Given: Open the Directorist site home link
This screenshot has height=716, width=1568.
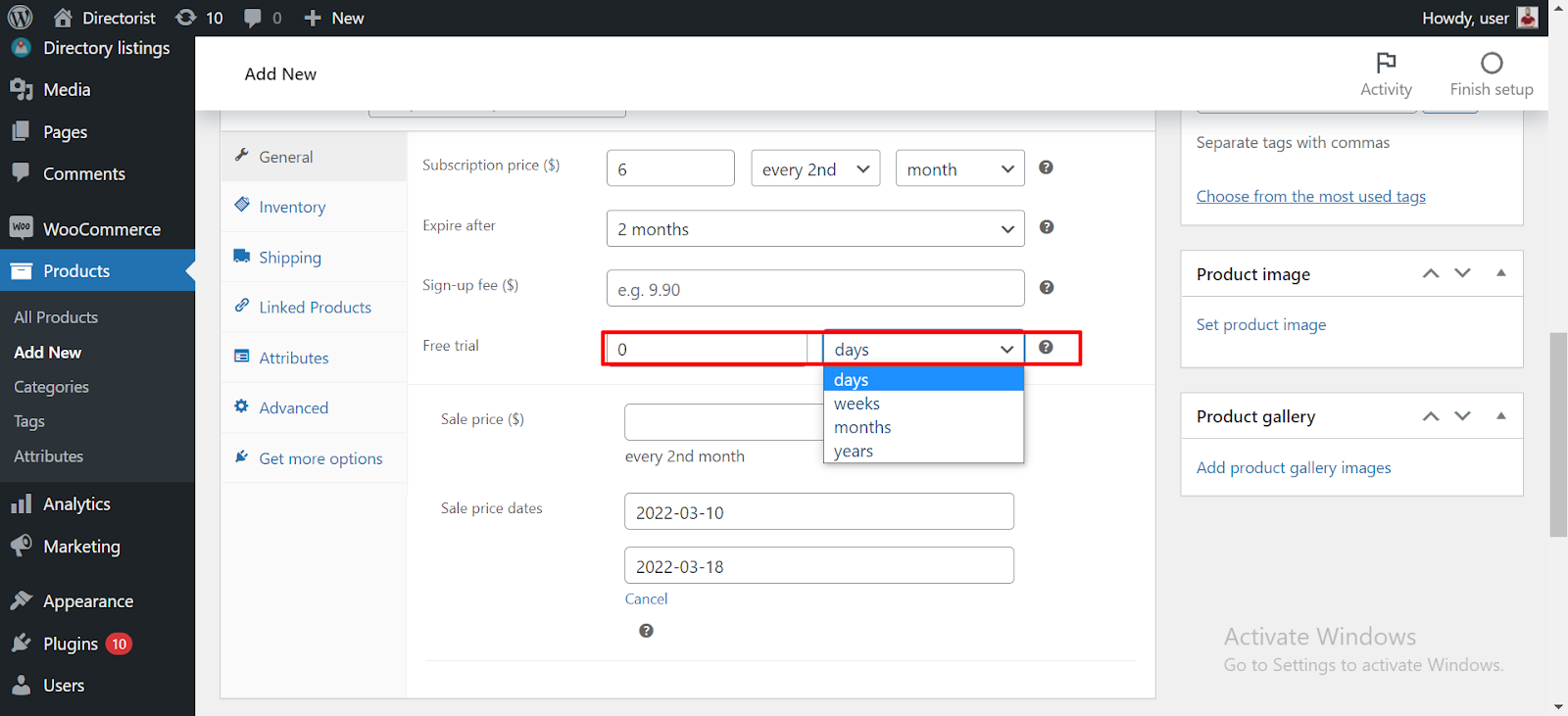Looking at the screenshot, I should click(104, 18).
